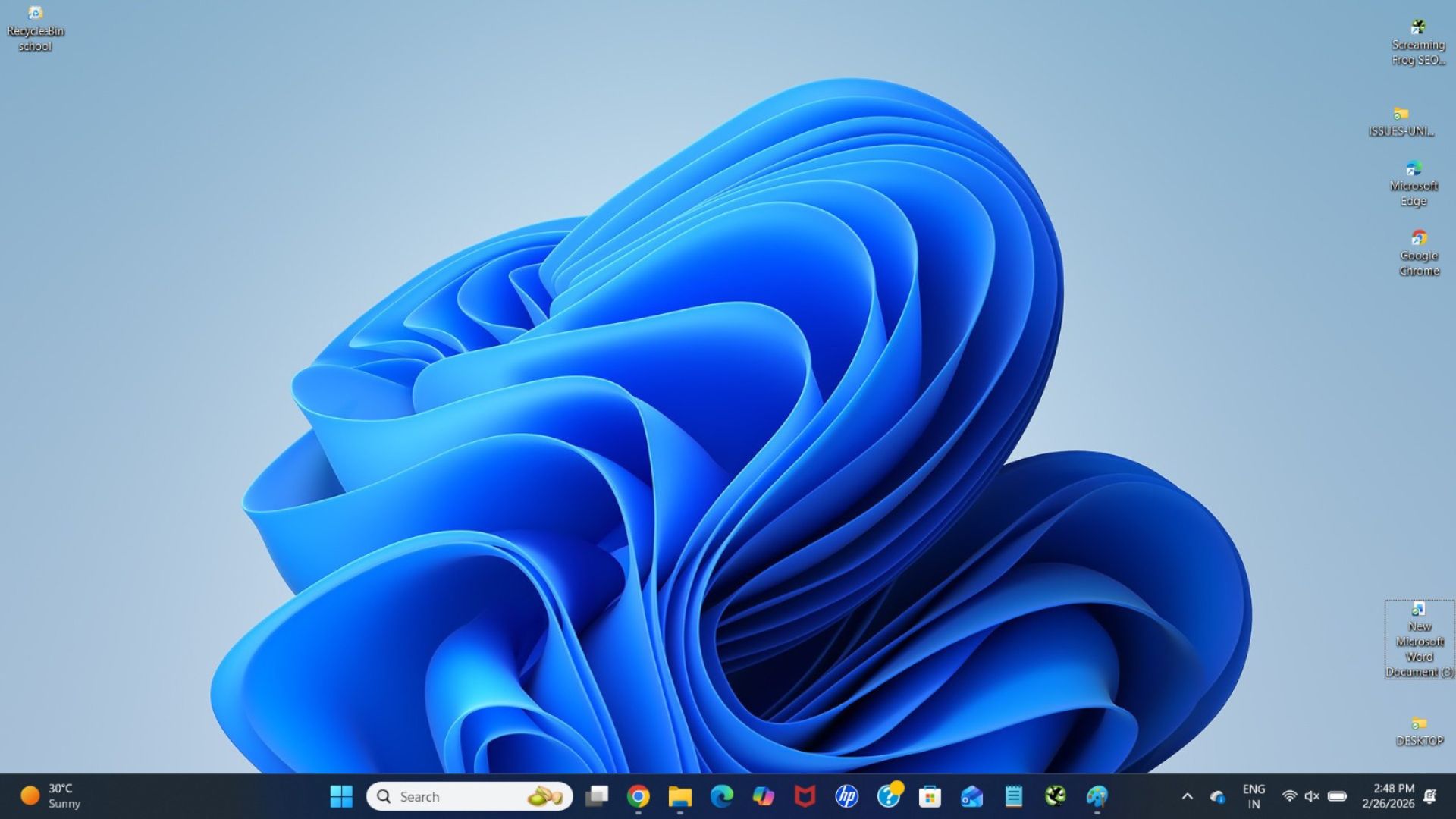The image size is (1456, 819).
Task: Launch McAfee security from the taskbar
Action: 805,796
